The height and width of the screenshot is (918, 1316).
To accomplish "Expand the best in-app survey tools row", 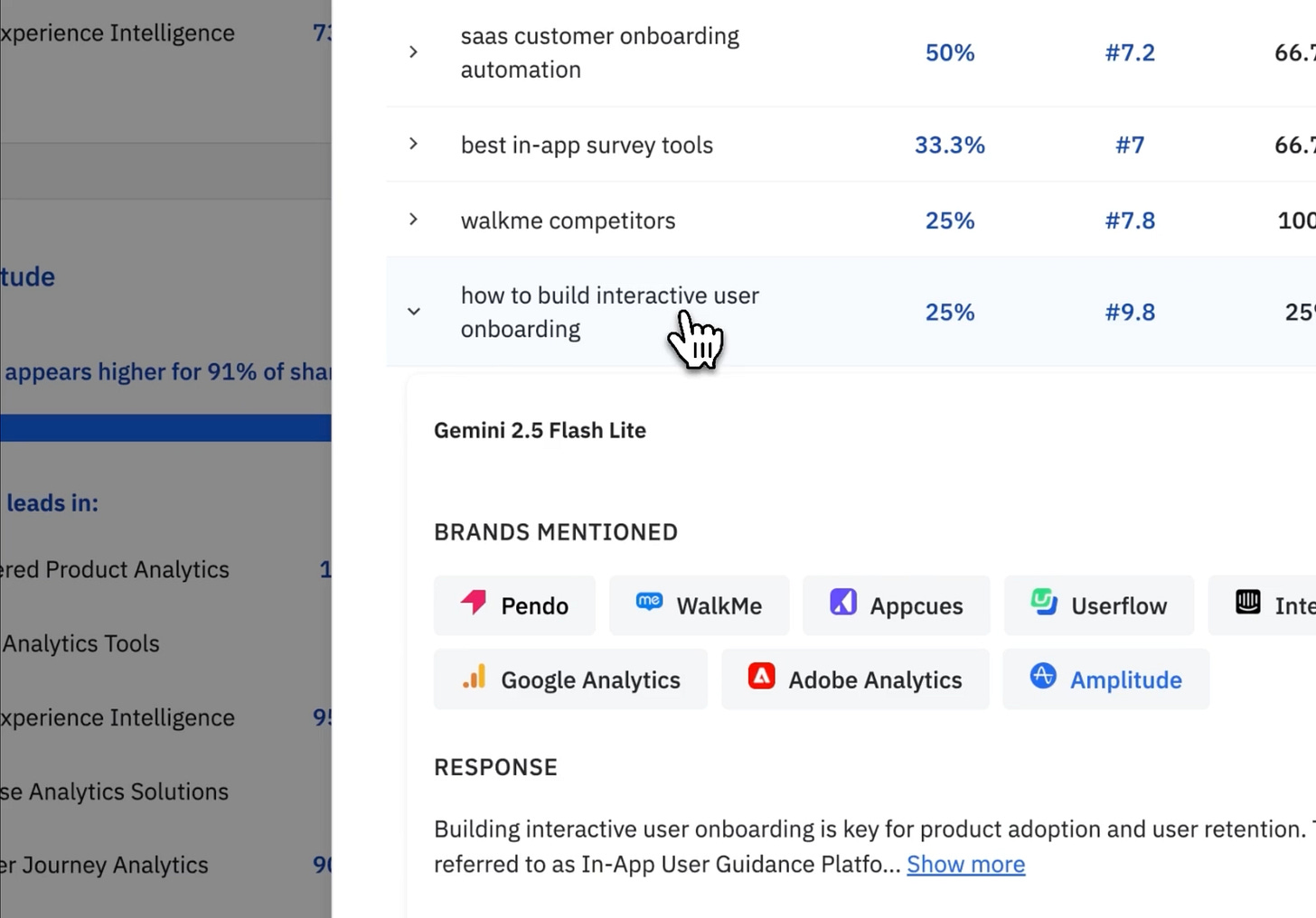I will (x=413, y=144).
